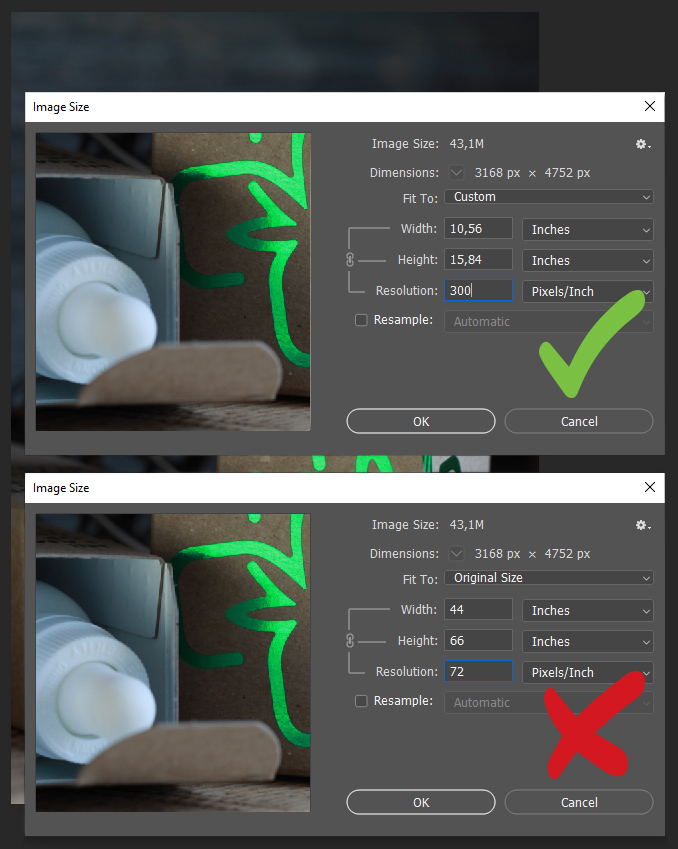The height and width of the screenshot is (849, 678).
Task: Open Width Inches unit dropdown beside 44
Action: click(x=588, y=611)
